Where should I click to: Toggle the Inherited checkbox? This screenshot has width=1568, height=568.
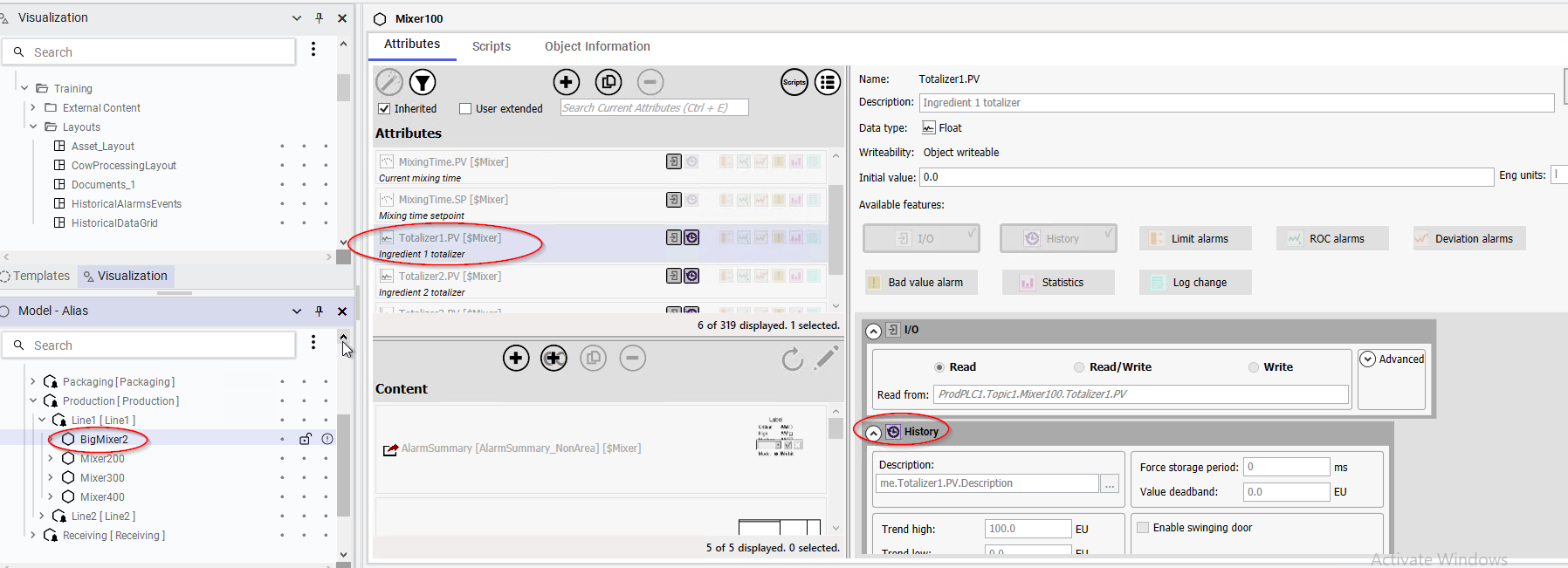click(383, 109)
